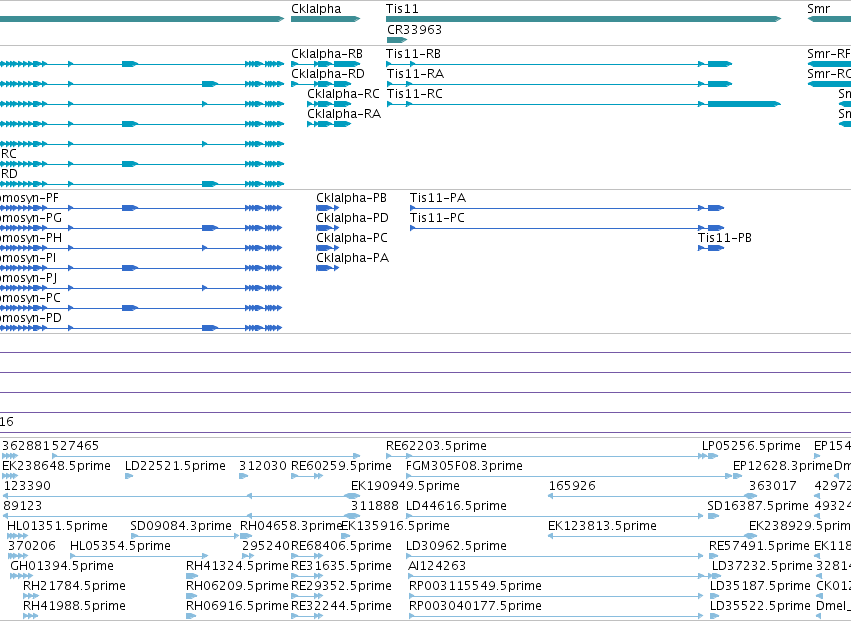Image resolution: width=851 pixels, height=621 pixels.
Task: Click EST RE31635.5prime
Action: point(307,576)
